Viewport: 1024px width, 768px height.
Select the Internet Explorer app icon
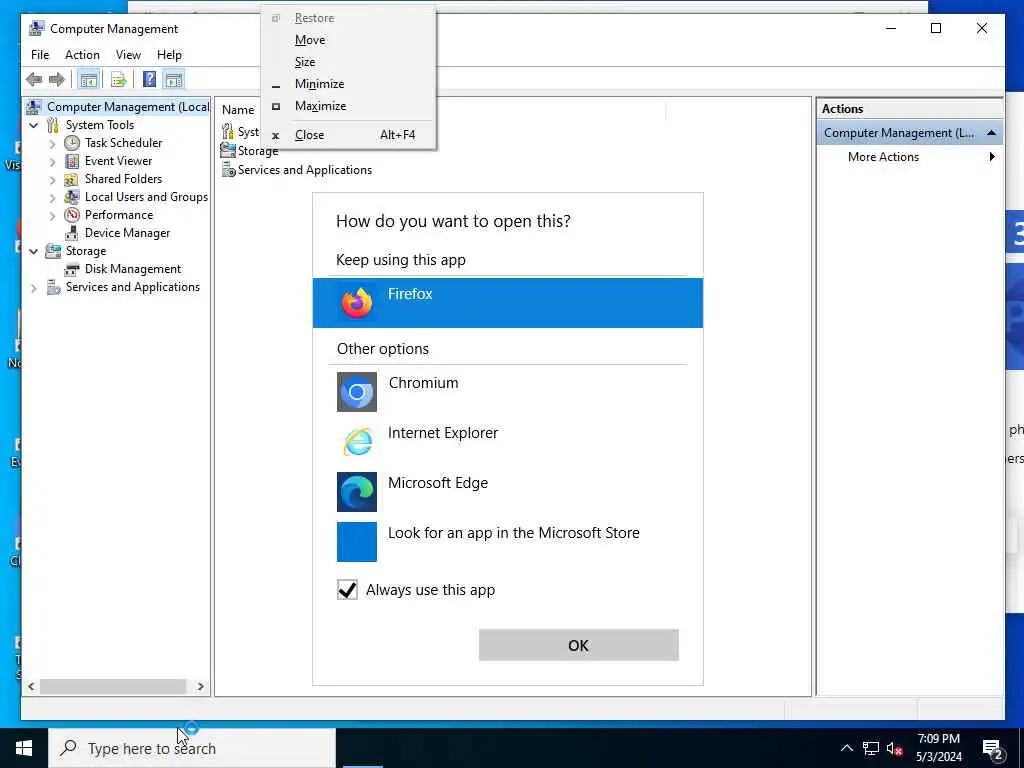[x=357, y=442]
